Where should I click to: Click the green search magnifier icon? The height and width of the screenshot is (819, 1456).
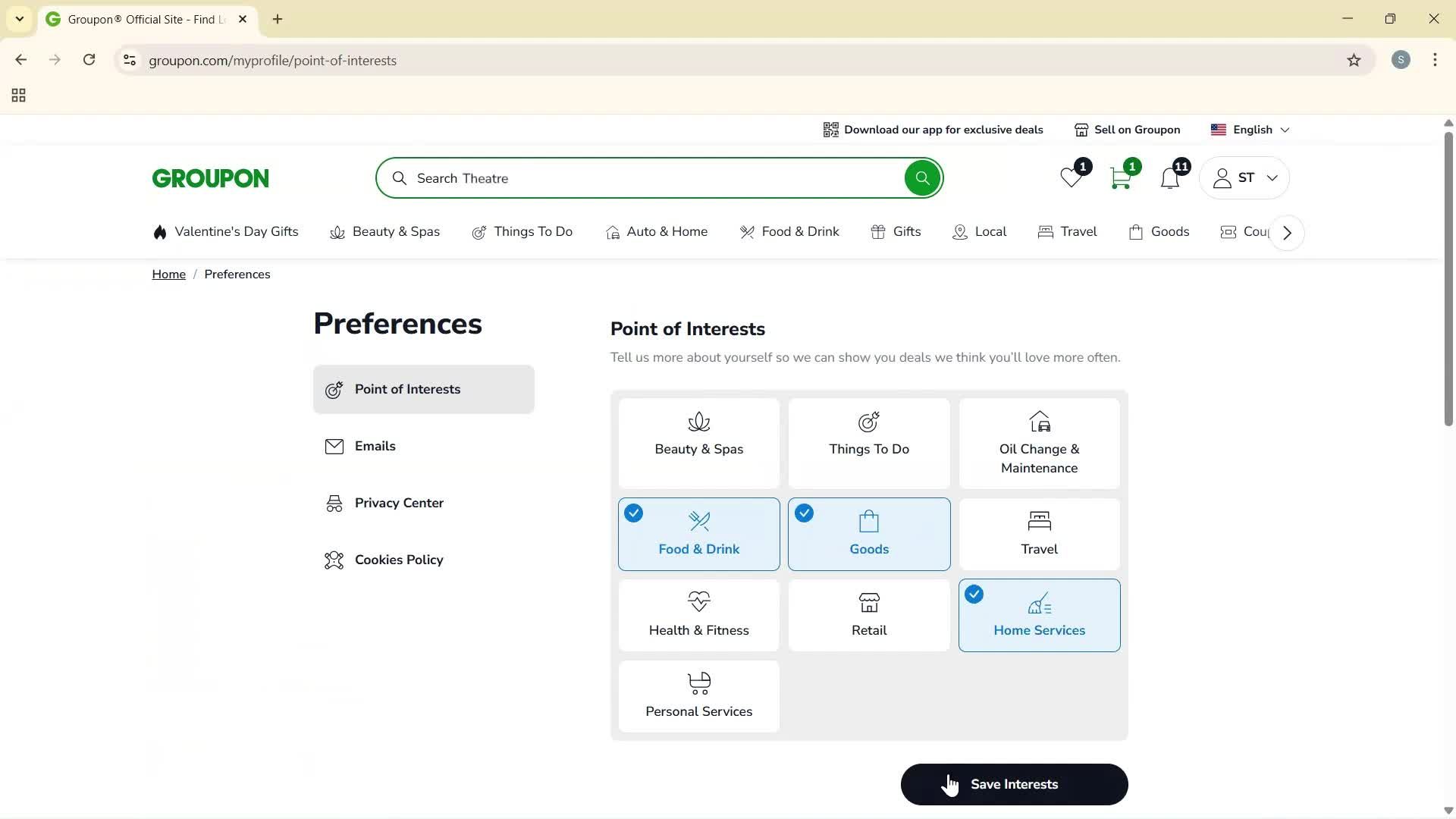click(x=922, y=177)
